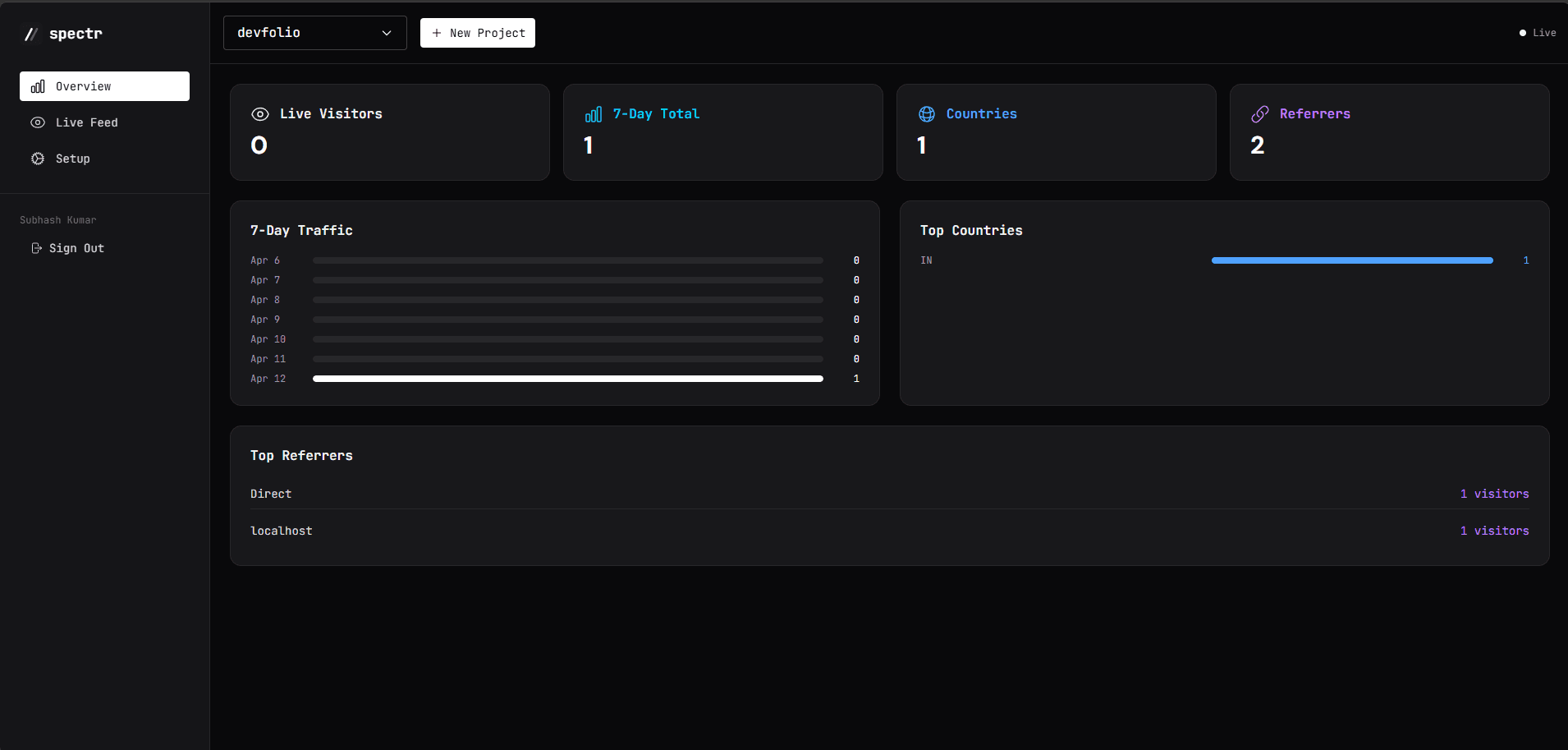Click the Top Referrers heading
This screenshot has width=1568, height=750.
click(301, 456)
